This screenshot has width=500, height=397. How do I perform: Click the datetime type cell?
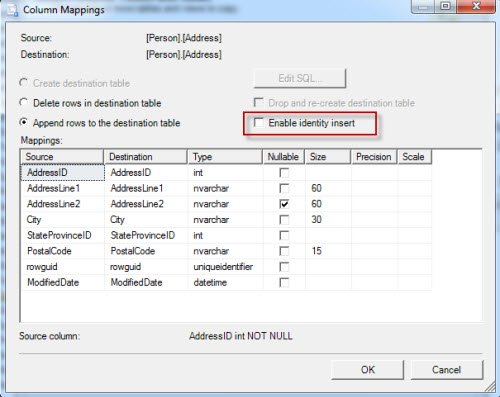click(225, 282)
